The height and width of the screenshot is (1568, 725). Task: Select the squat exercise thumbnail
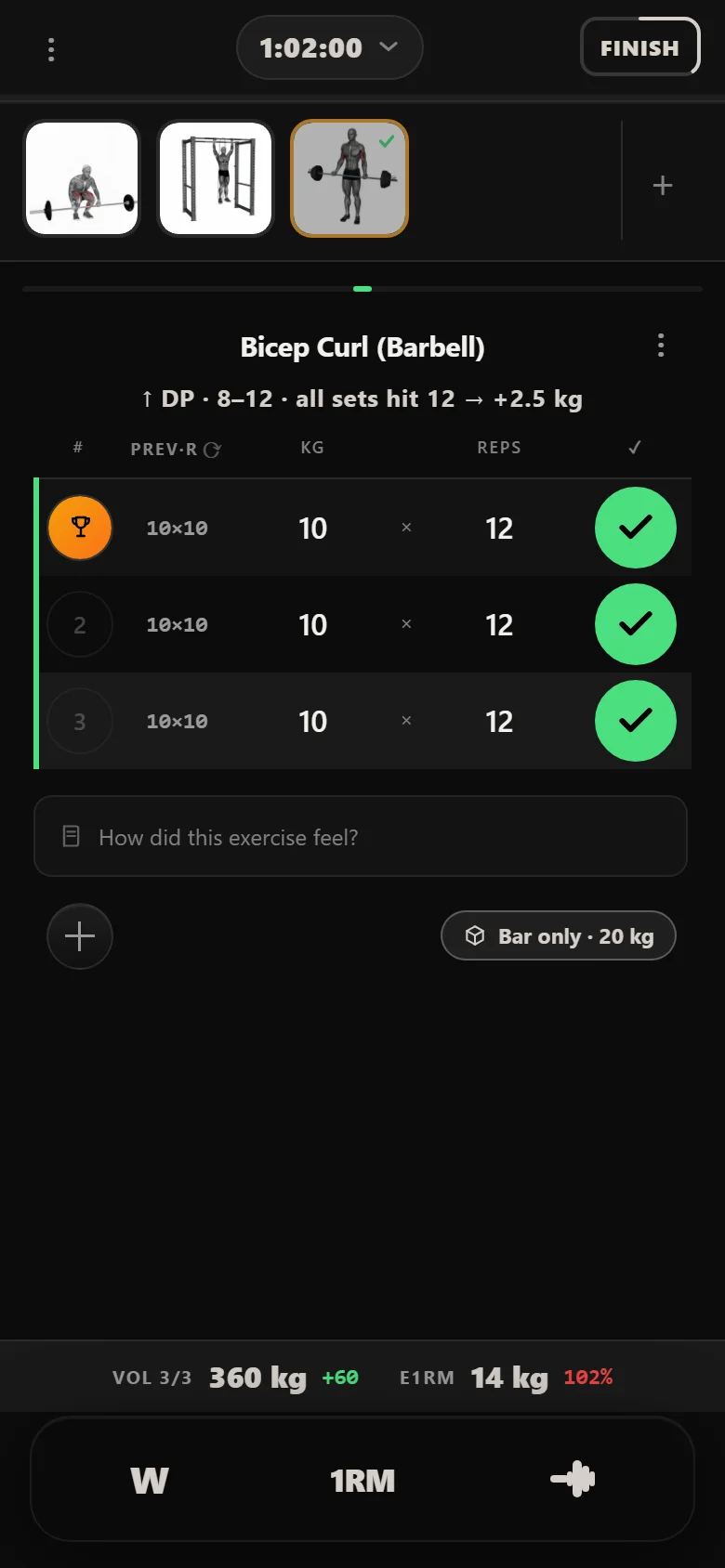tap(82, 178)
